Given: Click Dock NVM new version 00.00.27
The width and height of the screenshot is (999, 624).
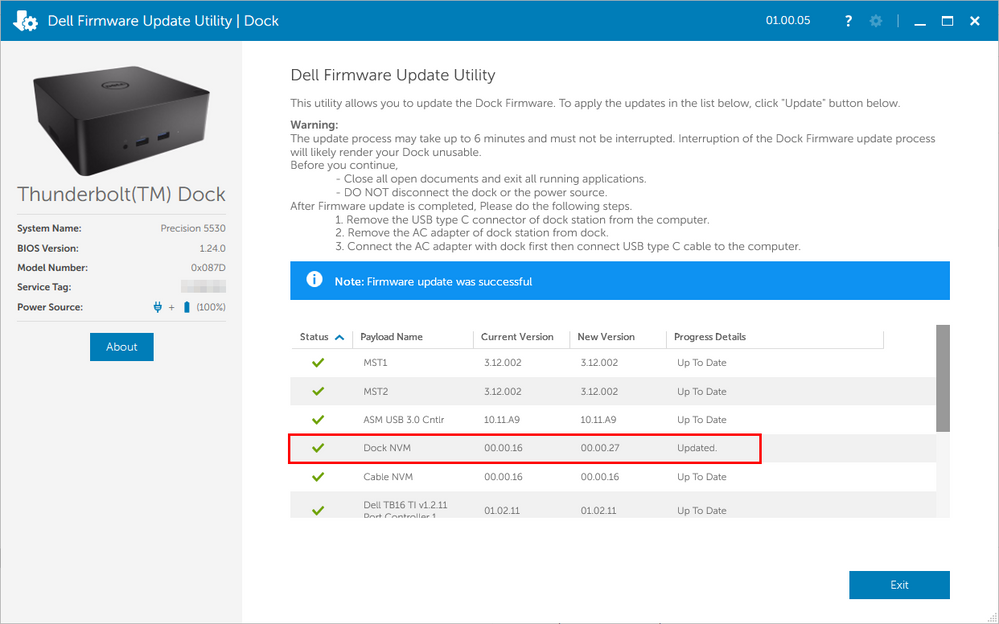Looking at the screenshot, I should pos(600,448).
